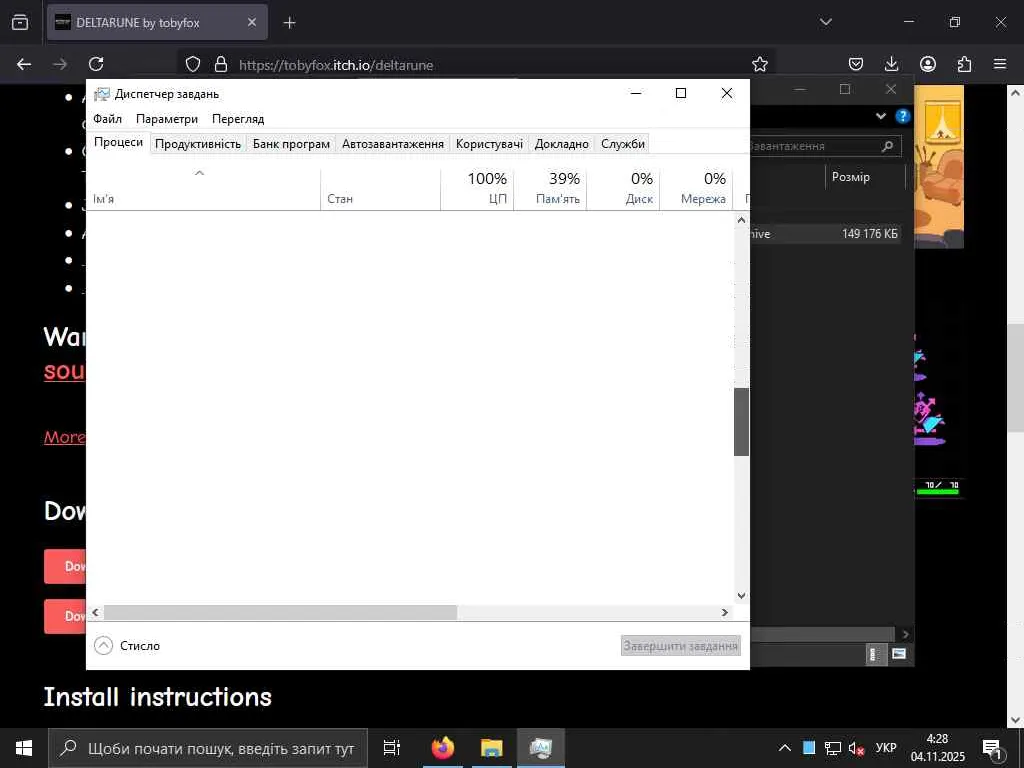Open network tray icon
The width and height of the screenshot is (1024, 768).
[x=833, y=748]
